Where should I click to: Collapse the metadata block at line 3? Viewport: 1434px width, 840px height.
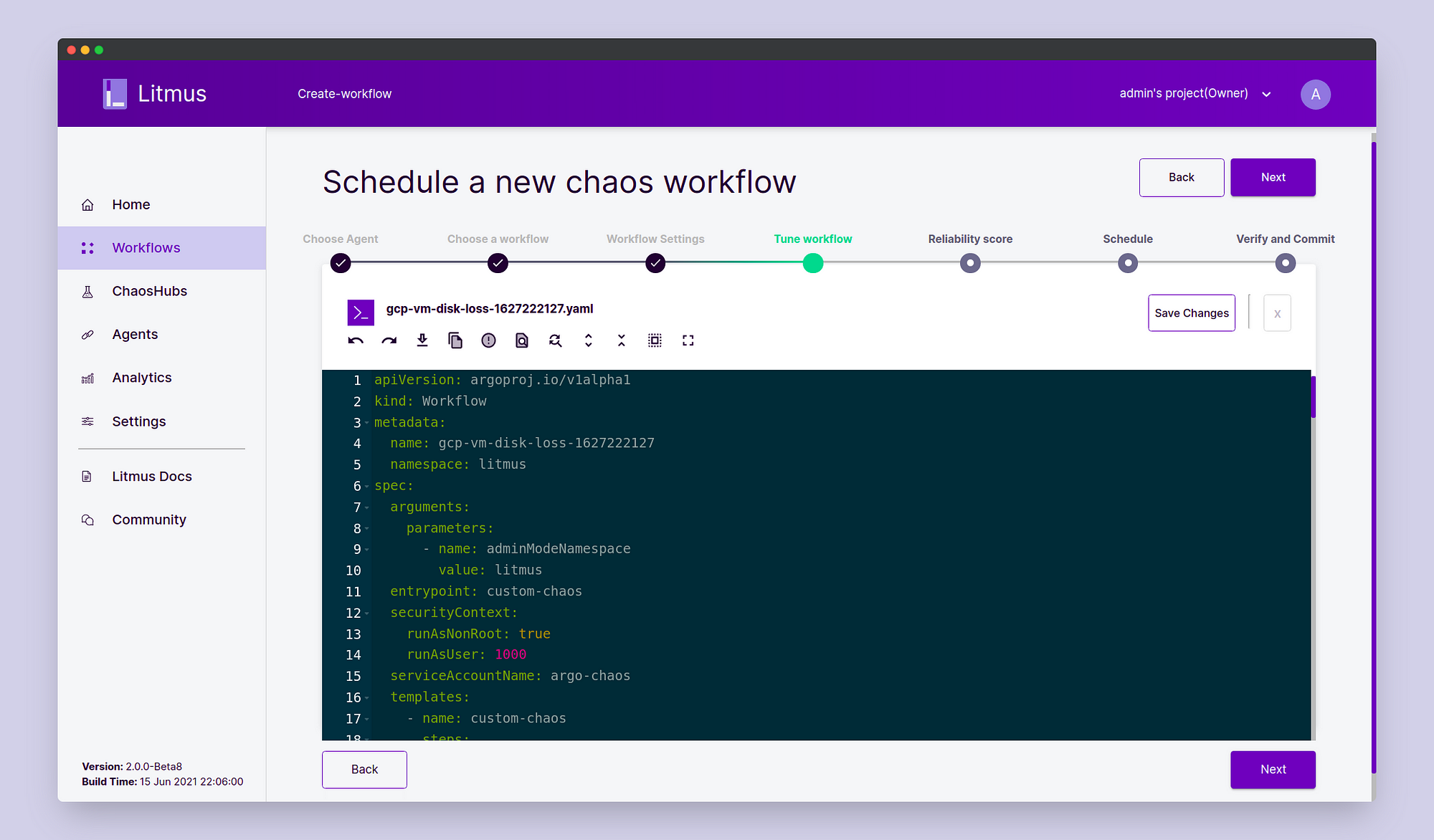(x=367, y=423)
